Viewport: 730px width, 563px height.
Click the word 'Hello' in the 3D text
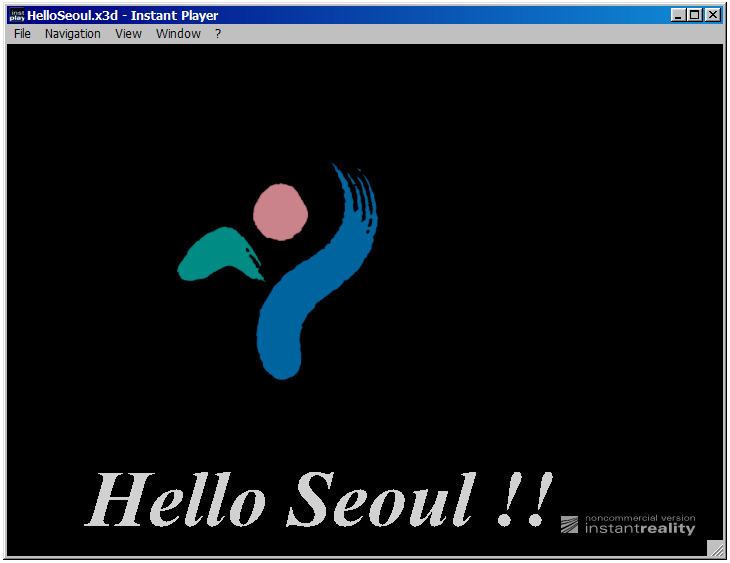point(177,499)
